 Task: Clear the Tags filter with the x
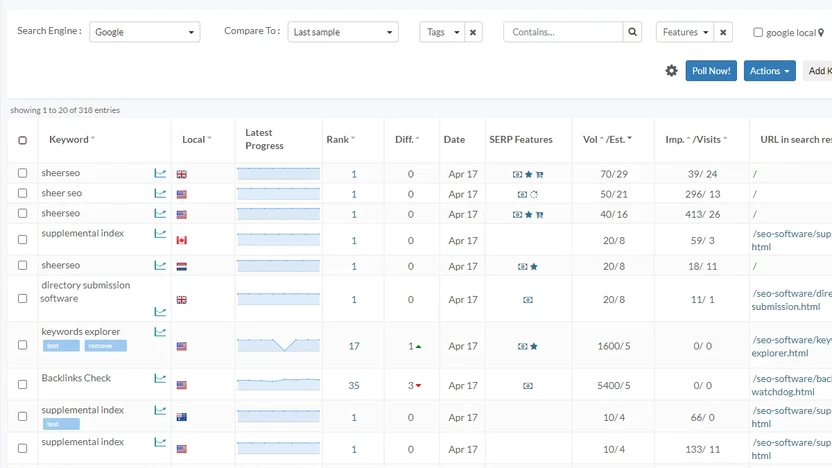[473, 32]
